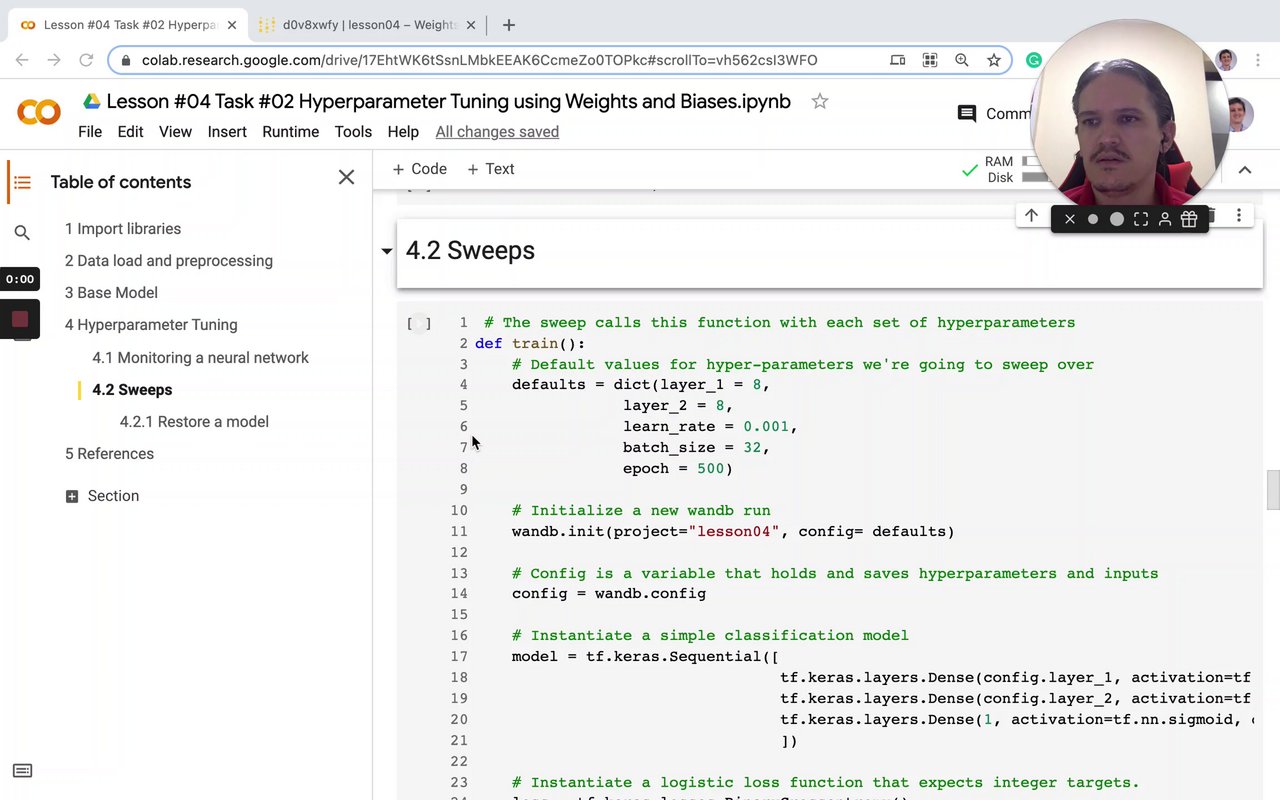The height and width of the screenshot is (800, 1280).
Task: Expand the Section item plus box
Action: 72,496
